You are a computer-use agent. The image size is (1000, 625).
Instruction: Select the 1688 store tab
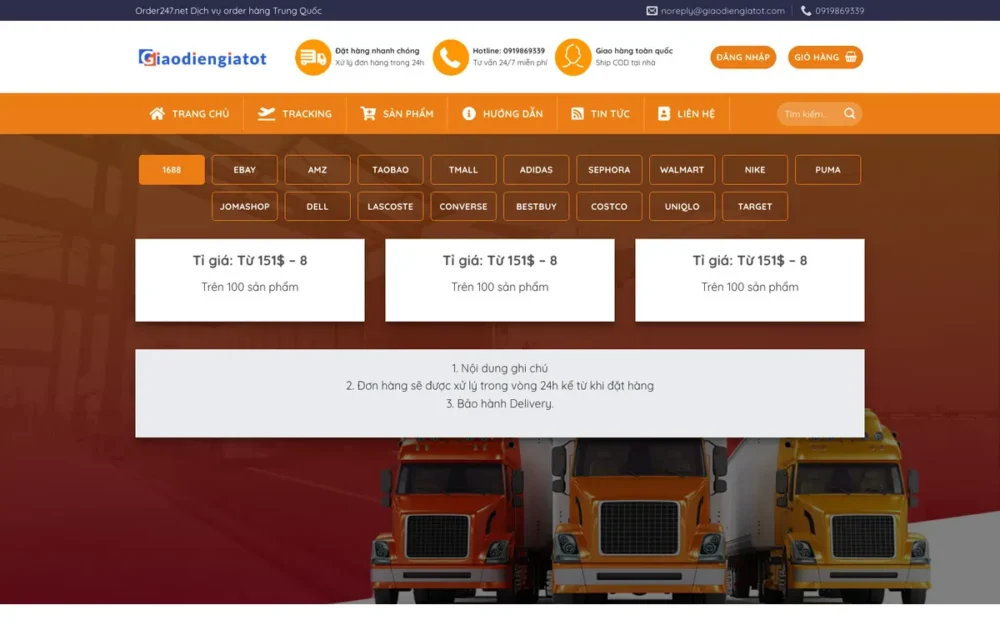172,170
